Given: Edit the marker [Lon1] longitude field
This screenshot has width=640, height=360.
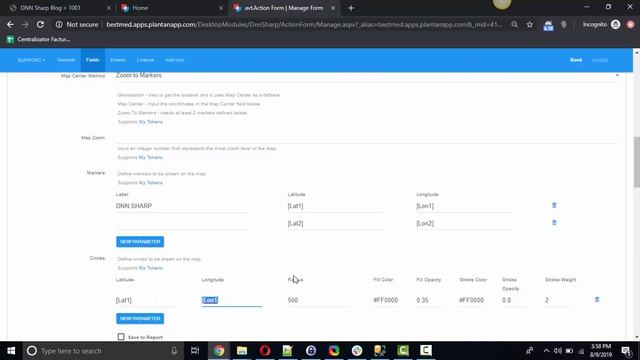Looking at the screenshot, I should click(x=464, y=206).
